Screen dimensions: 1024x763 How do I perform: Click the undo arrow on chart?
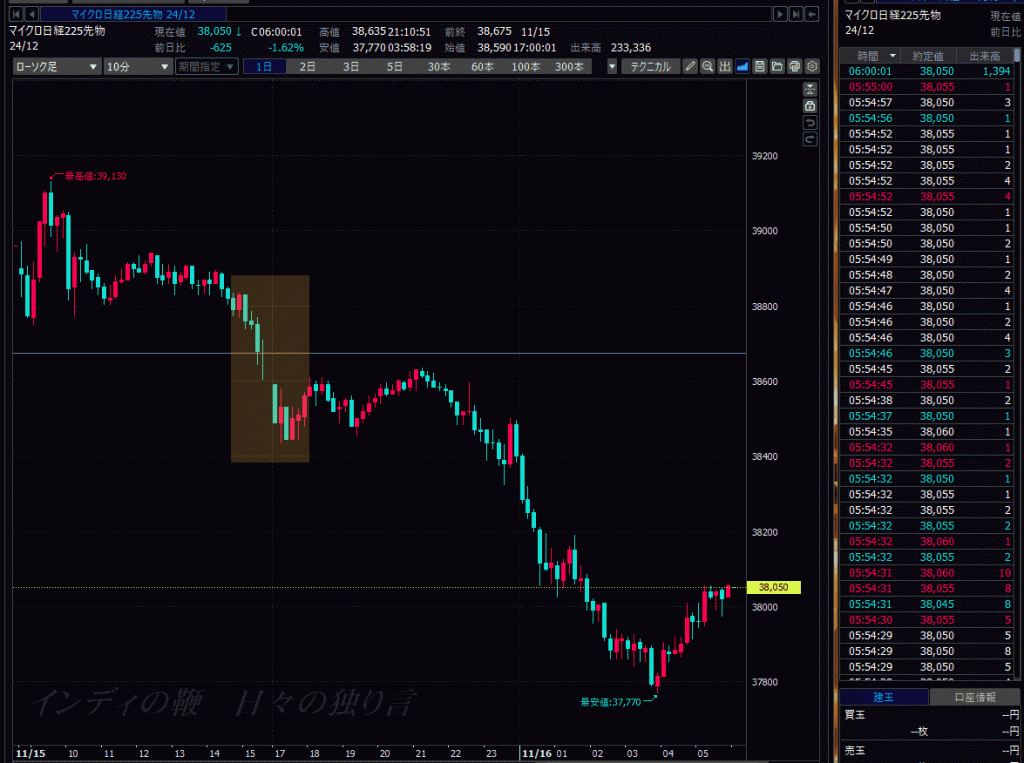810,122
